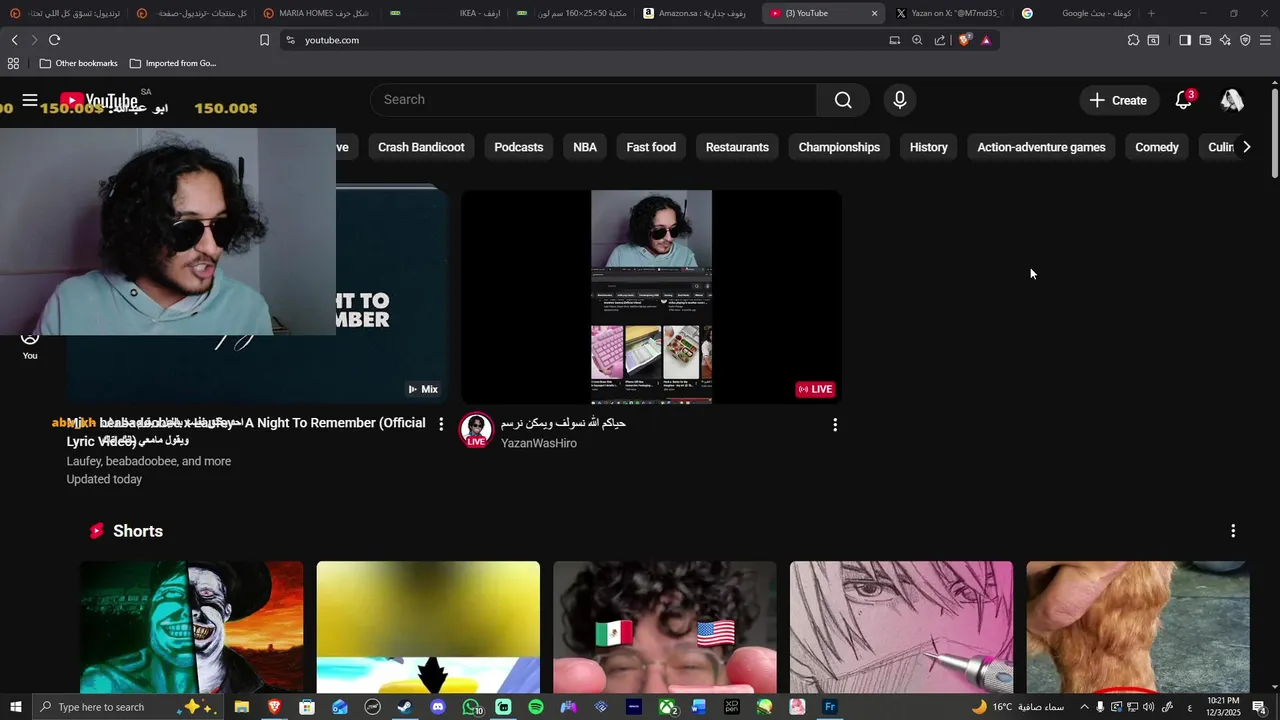Click the YouTube search magnifier button
Viewport: 1280px width, 720px height.
[x=843, y=100]
